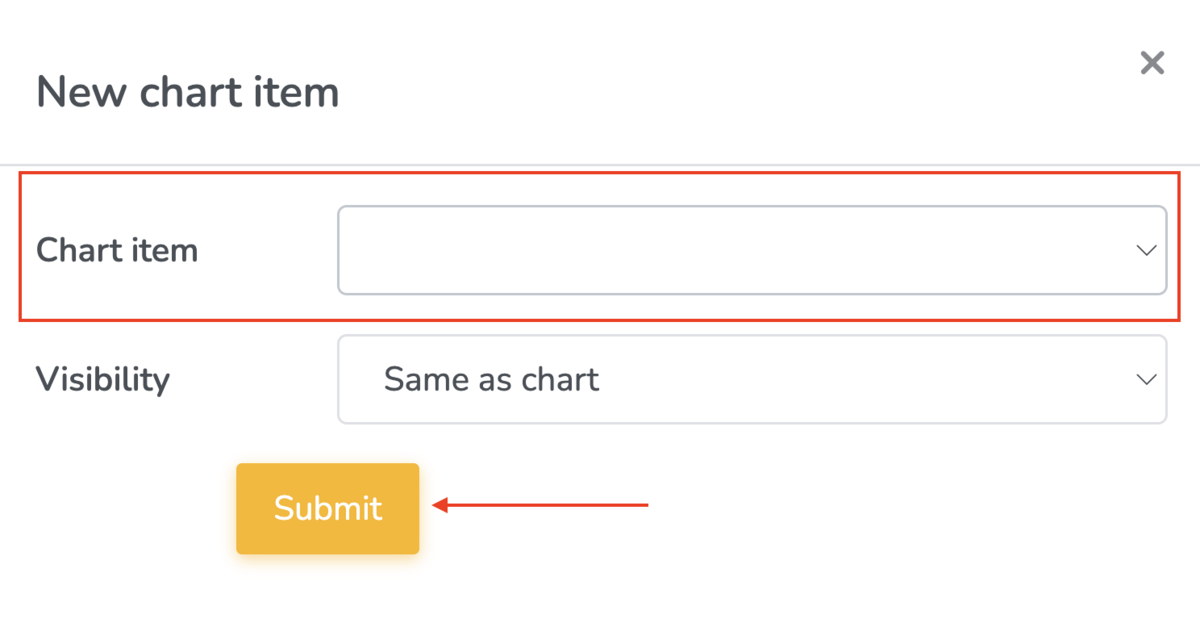Submit the new chart item form

coord(327,508)
